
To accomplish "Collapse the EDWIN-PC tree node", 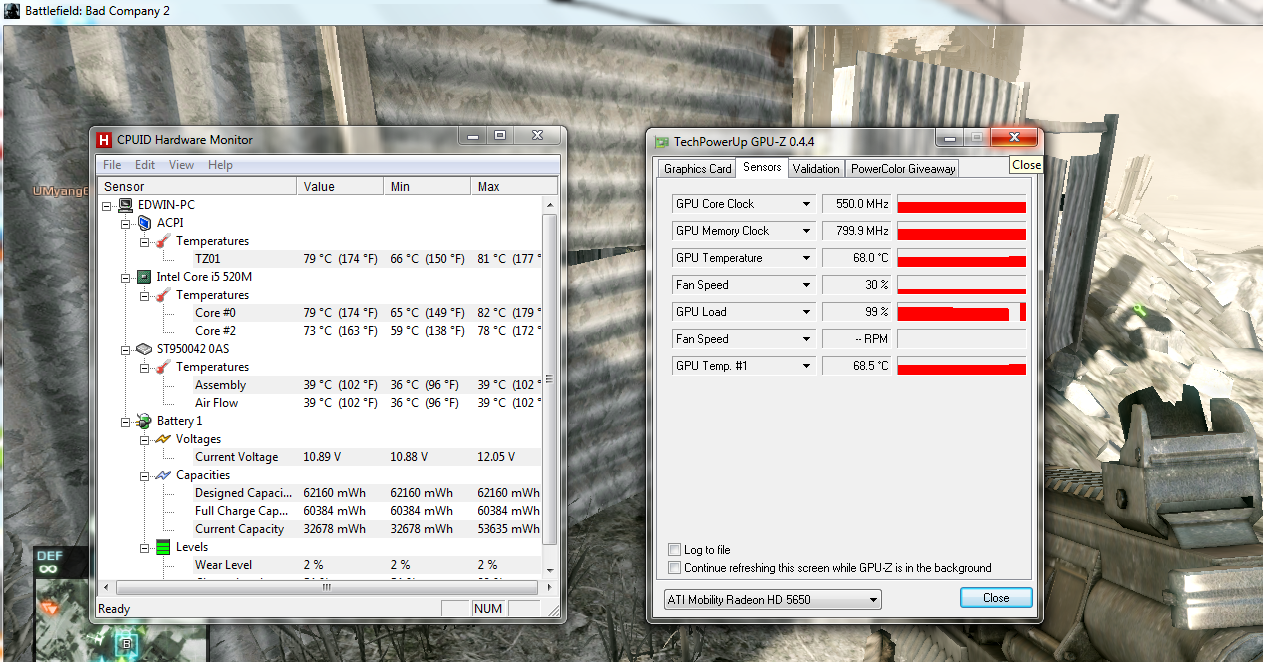I will point(108,205).
